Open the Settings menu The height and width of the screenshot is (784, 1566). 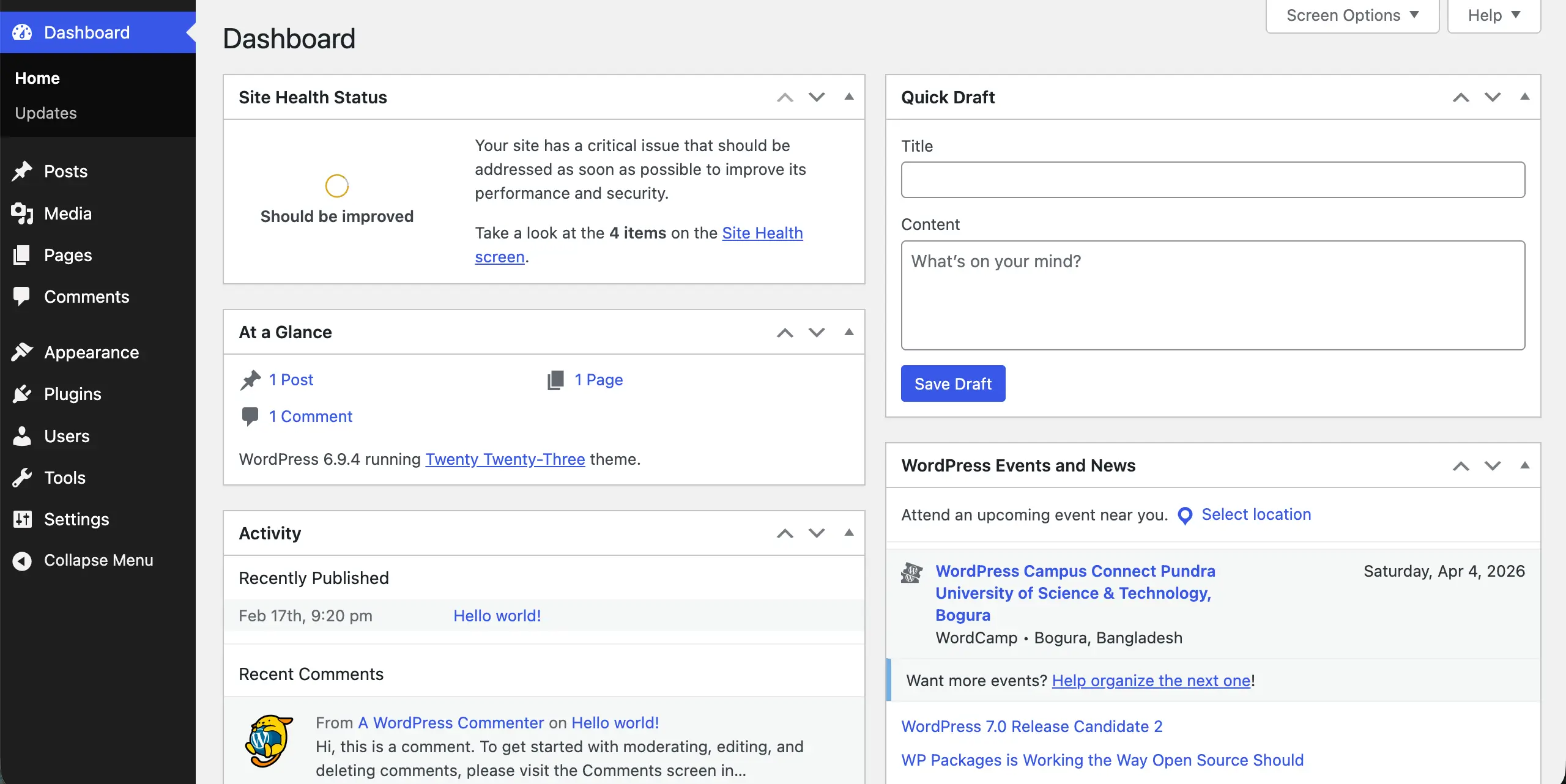pyautogui.click(x=98, y=519)
